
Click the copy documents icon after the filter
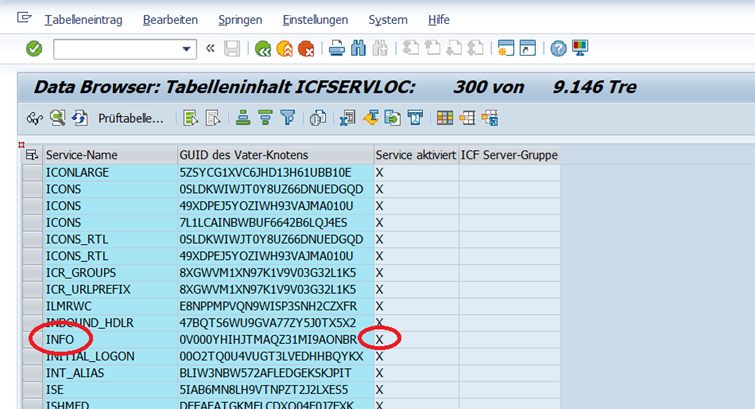tap(318, 118)
